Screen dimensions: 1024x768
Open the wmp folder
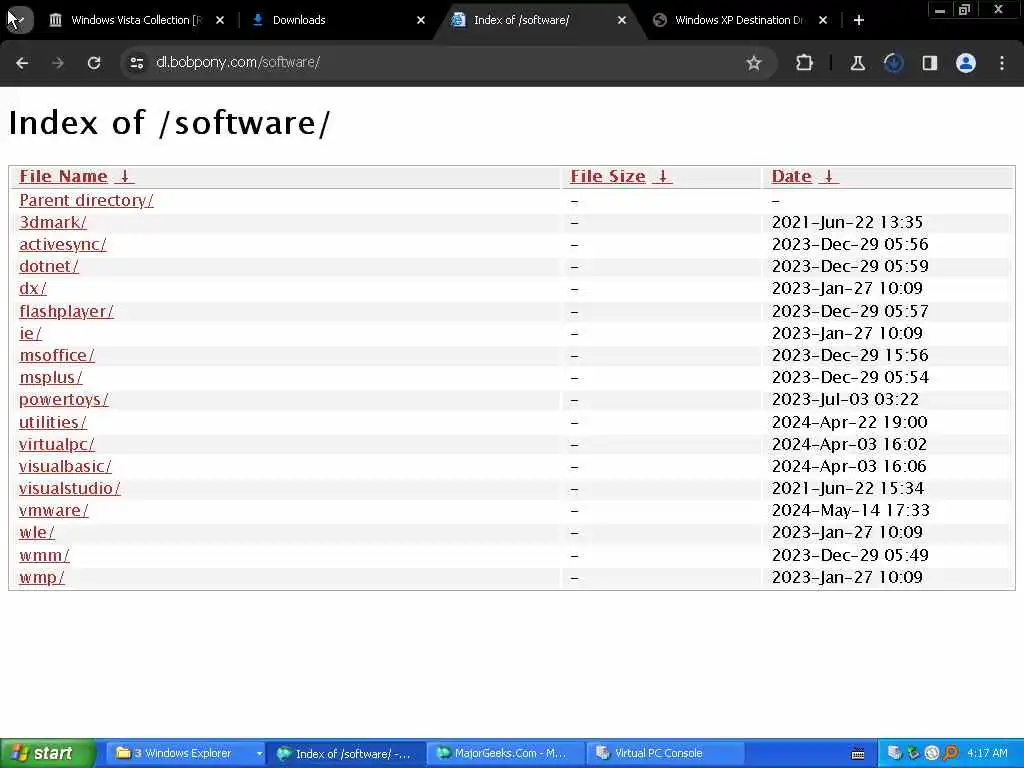[42, 577]
